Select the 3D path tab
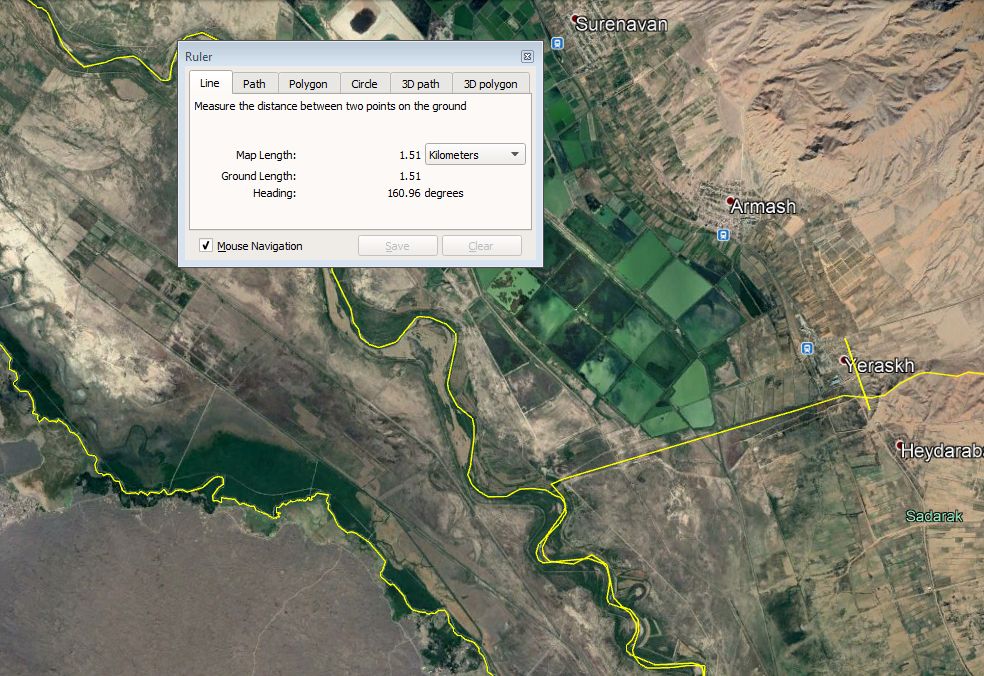 click(x=420, y=84)
